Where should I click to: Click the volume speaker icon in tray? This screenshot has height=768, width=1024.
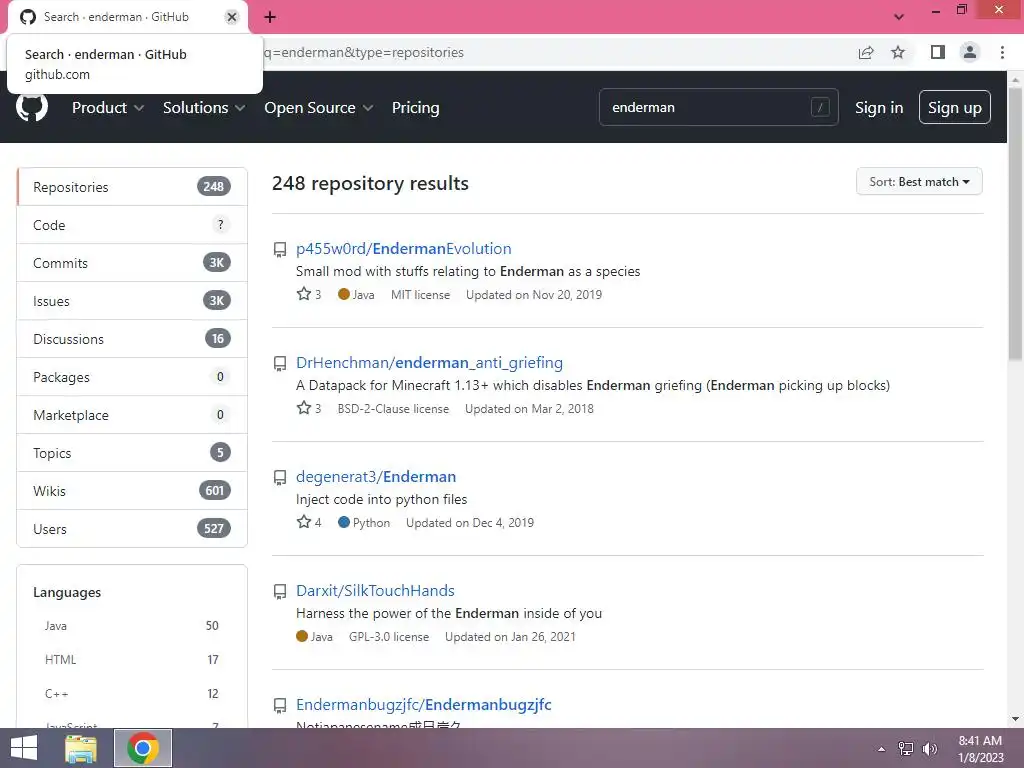[x=930, y=749]
